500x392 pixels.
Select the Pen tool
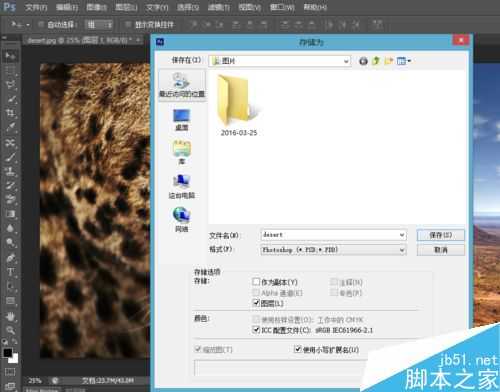(x=10, y=258)
